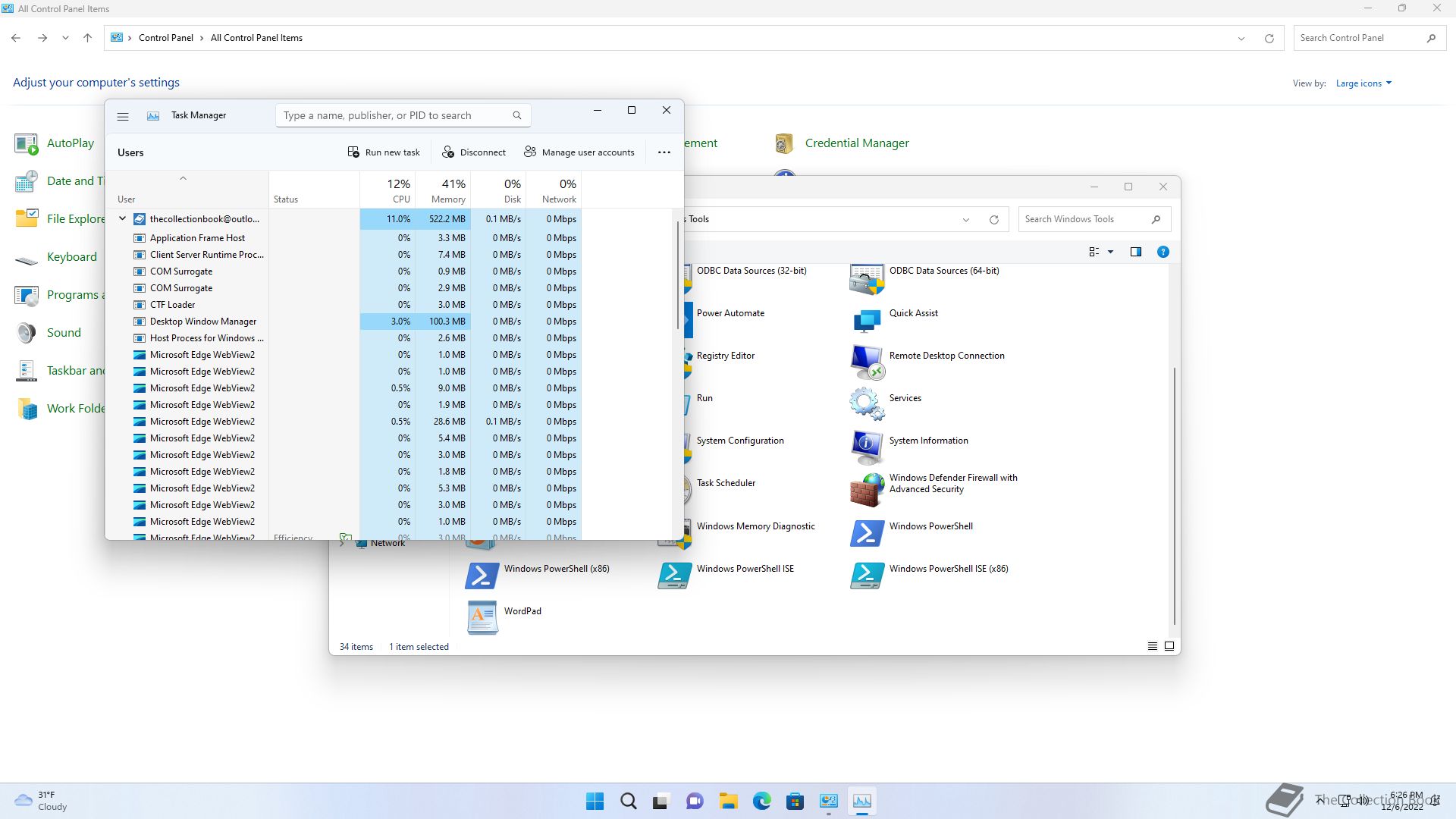This screenshot has height=819, width=1456.
Task: Open Credential Manager
Action: 842,143
